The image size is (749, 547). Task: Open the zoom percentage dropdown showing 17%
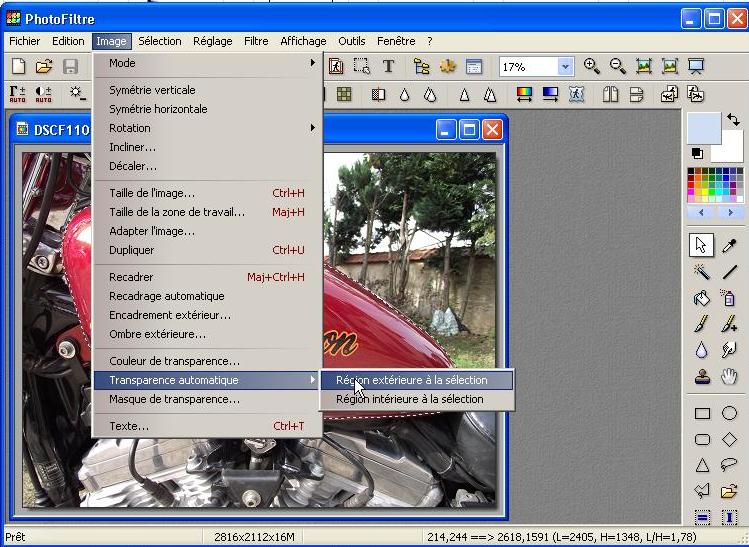click(565, 66)
